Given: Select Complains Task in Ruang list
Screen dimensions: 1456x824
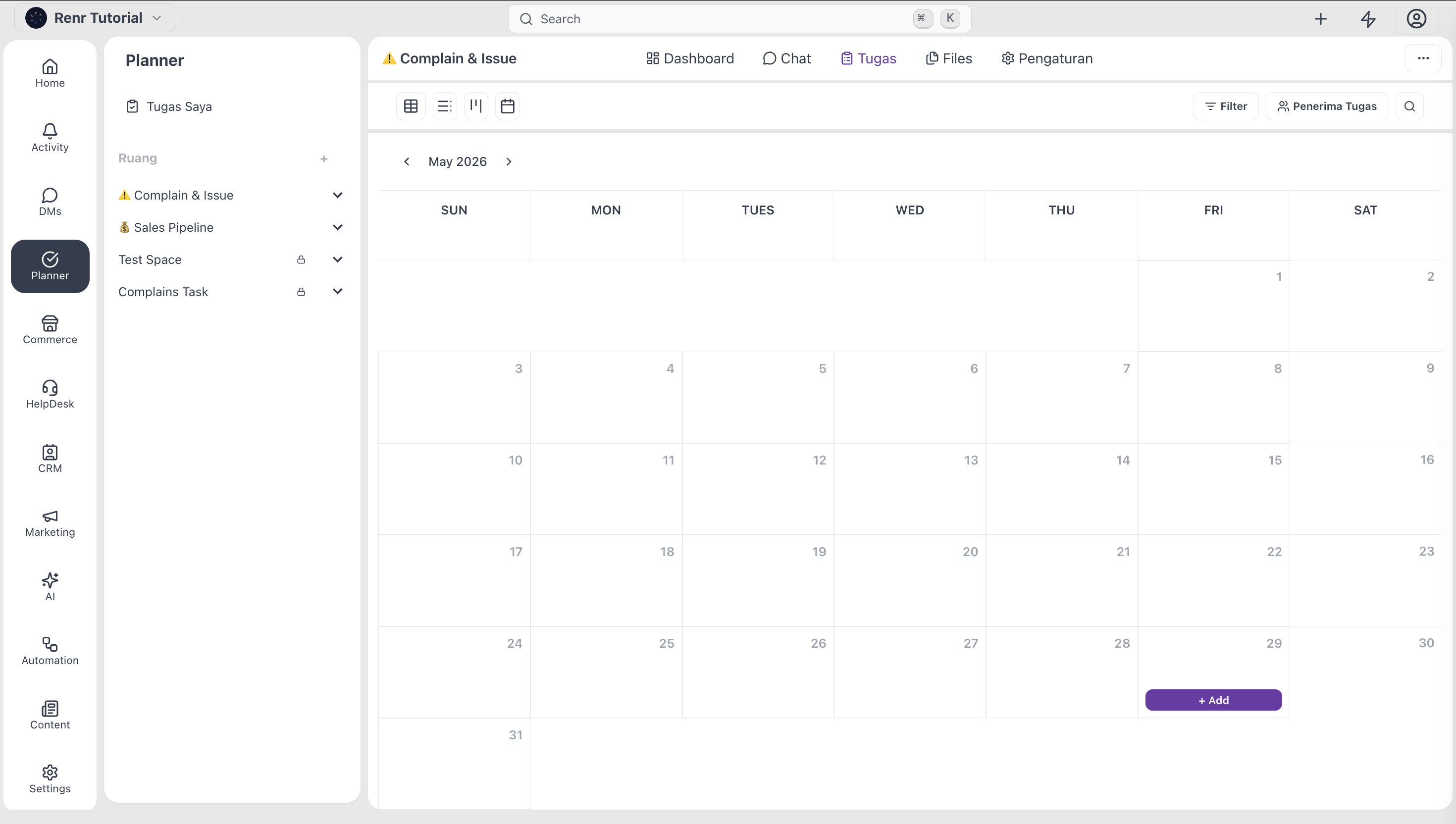Looking at the screenshot, I should pos(163,292).
